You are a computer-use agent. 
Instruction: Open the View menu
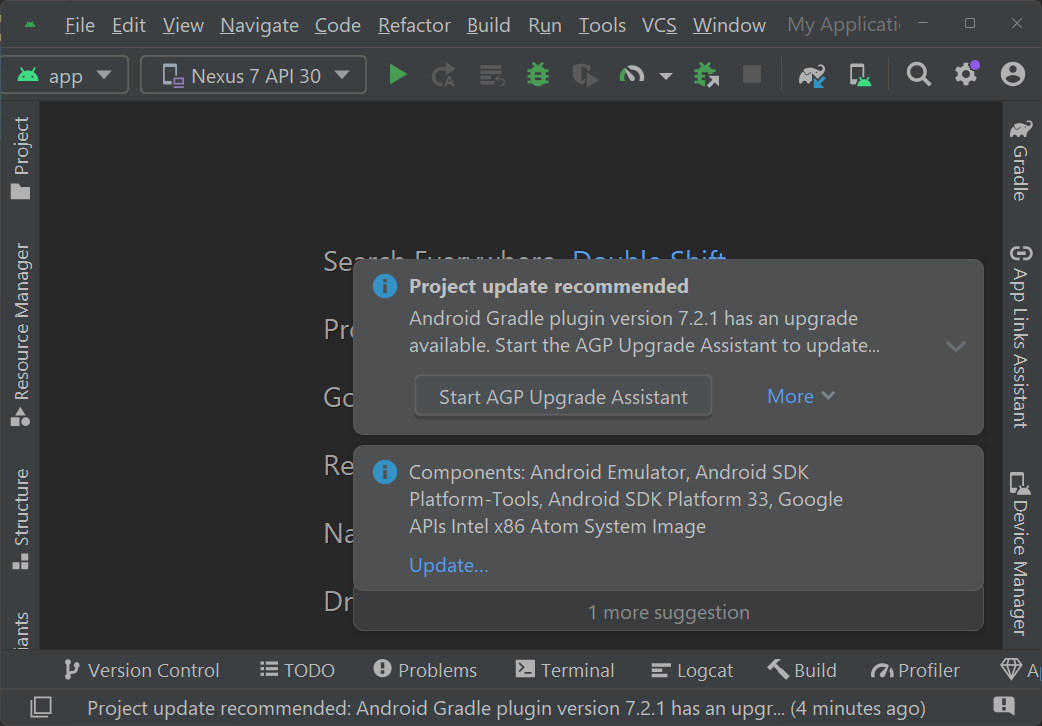pos(183,25)
